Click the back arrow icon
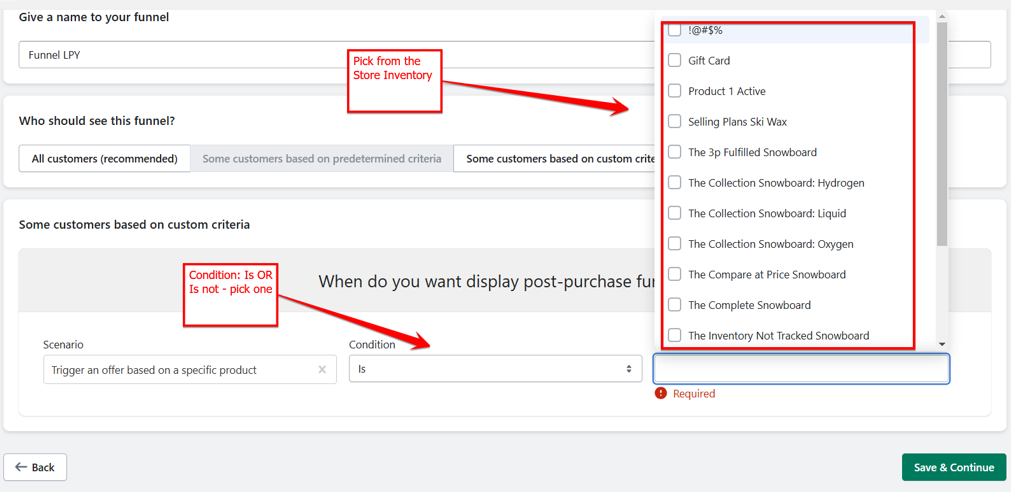Screen dimensions: 1011x492 (21, 467)
